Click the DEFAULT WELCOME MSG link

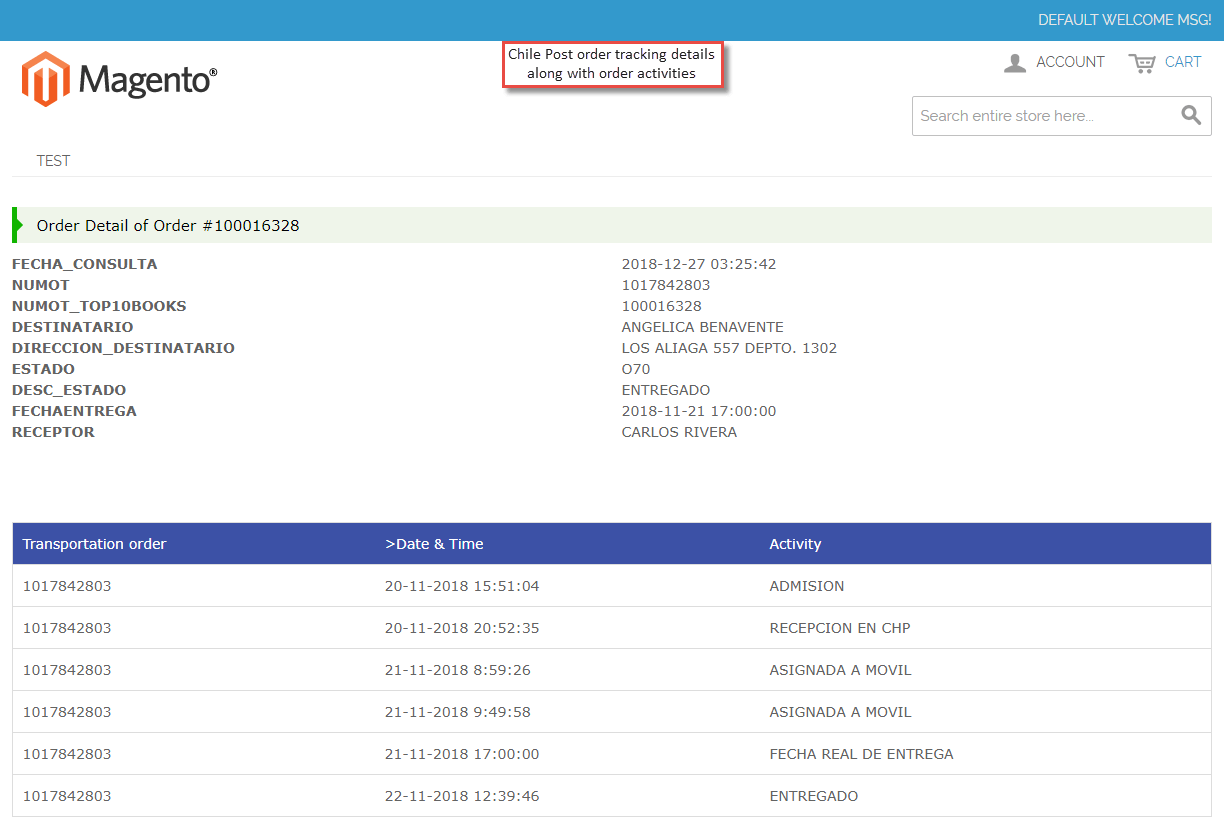point(1124,19)
